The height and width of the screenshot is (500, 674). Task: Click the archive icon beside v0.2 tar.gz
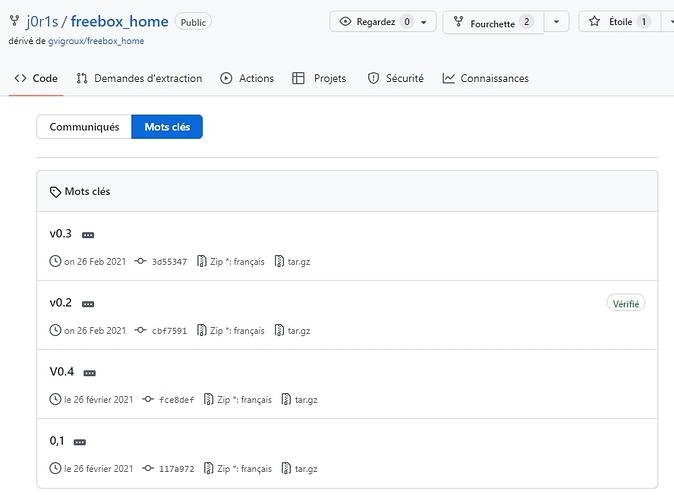click(279, 330)
